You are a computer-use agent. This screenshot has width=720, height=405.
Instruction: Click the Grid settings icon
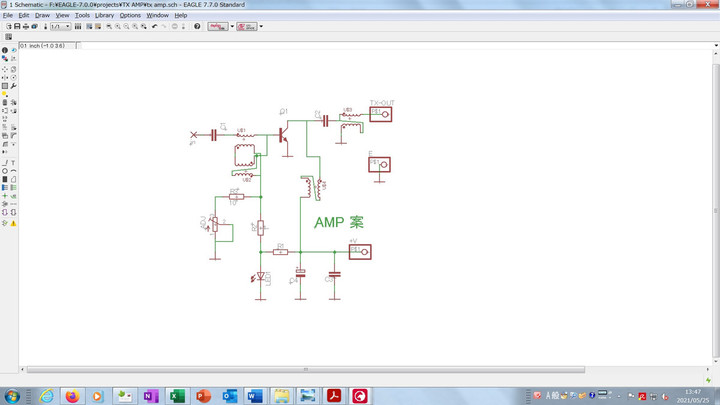click(9, 36)
